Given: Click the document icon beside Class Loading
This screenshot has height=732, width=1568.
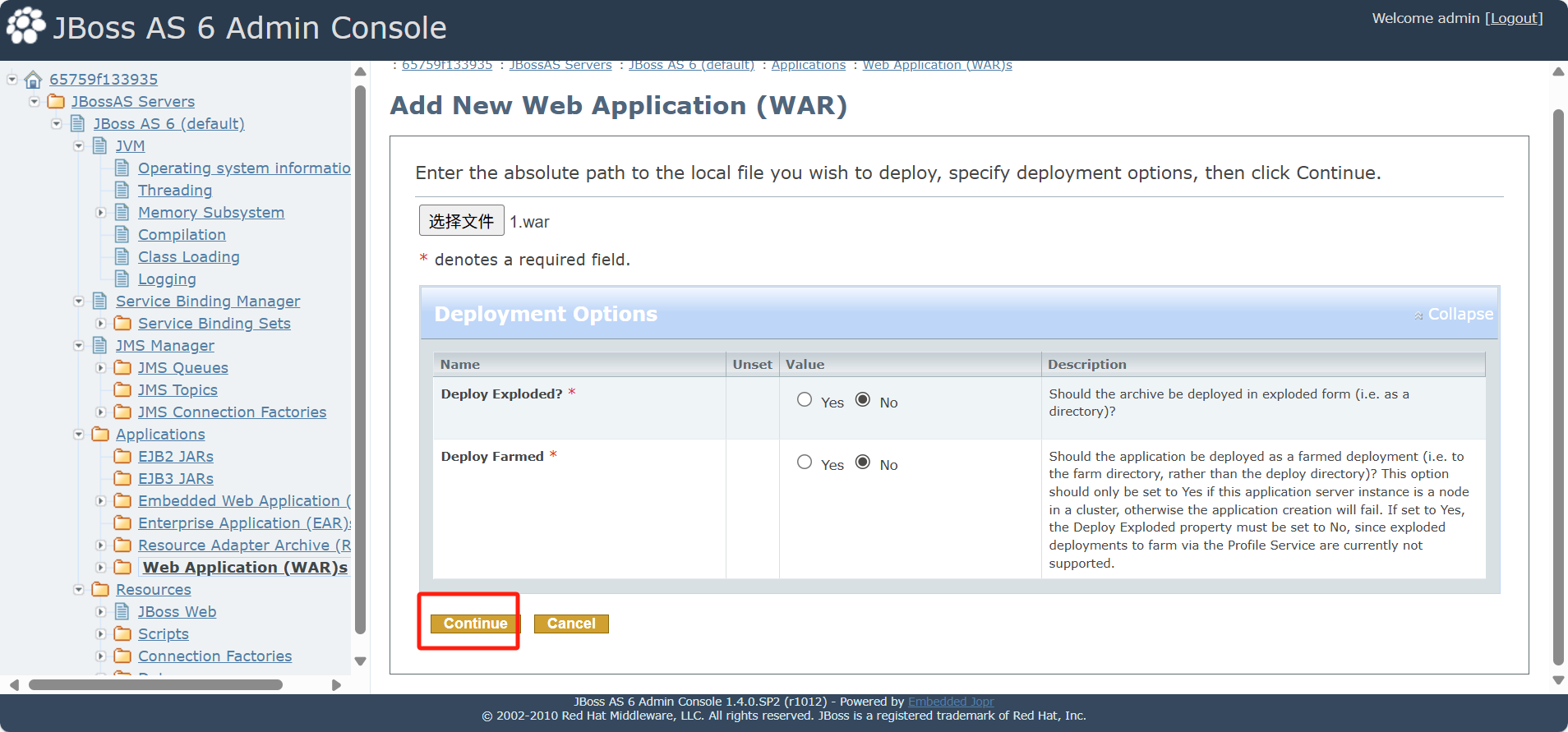Looking at the screenshot, I should 122,256.
